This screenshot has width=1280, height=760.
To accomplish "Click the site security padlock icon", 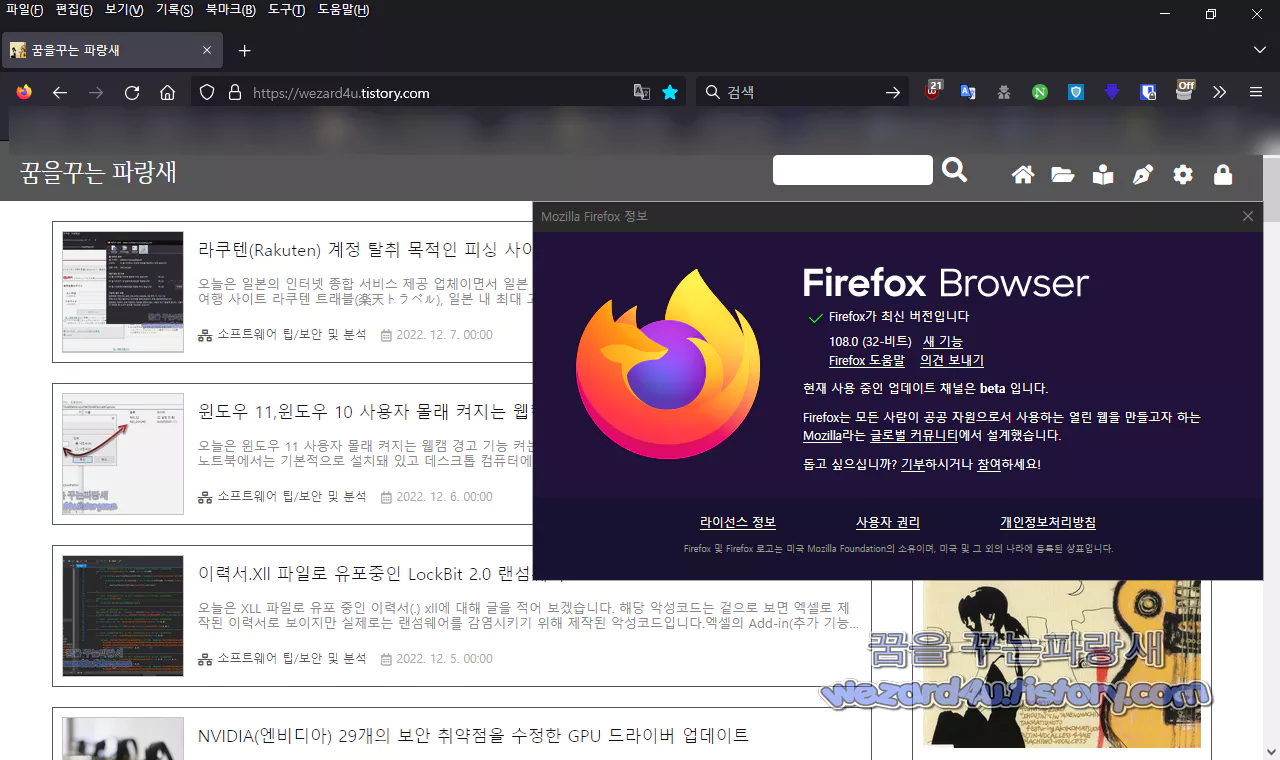I will point(235,92).
